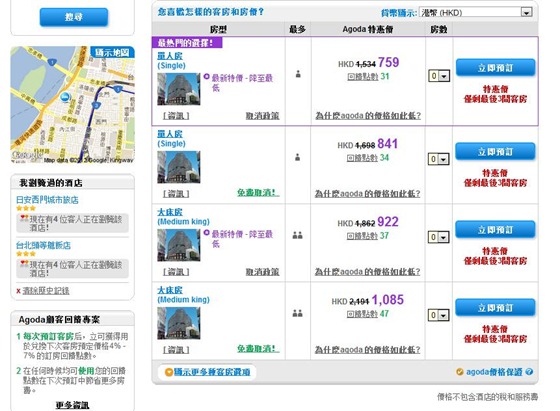
Task: Click the red X clear history icon
Action: (x=18, y=291)
